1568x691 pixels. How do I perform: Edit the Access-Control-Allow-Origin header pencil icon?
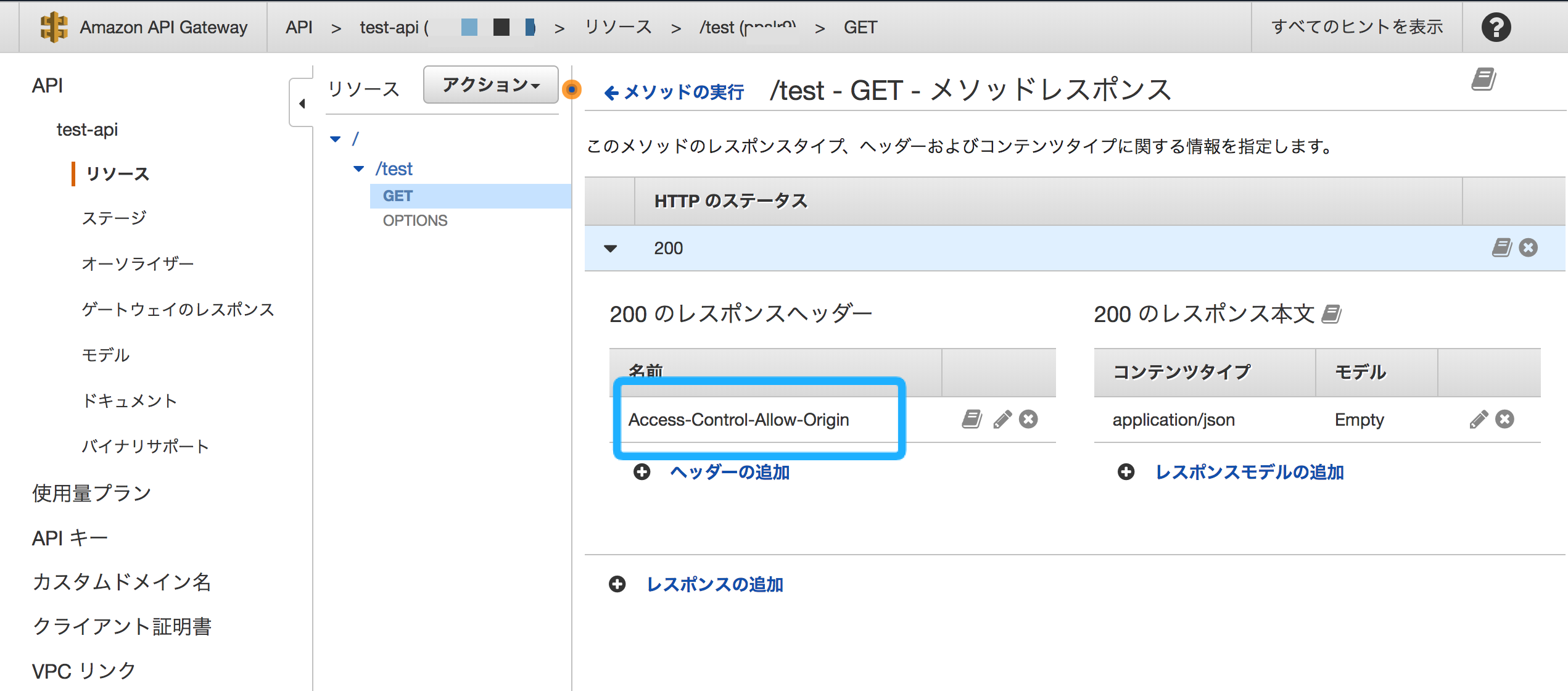point(1002,420)
